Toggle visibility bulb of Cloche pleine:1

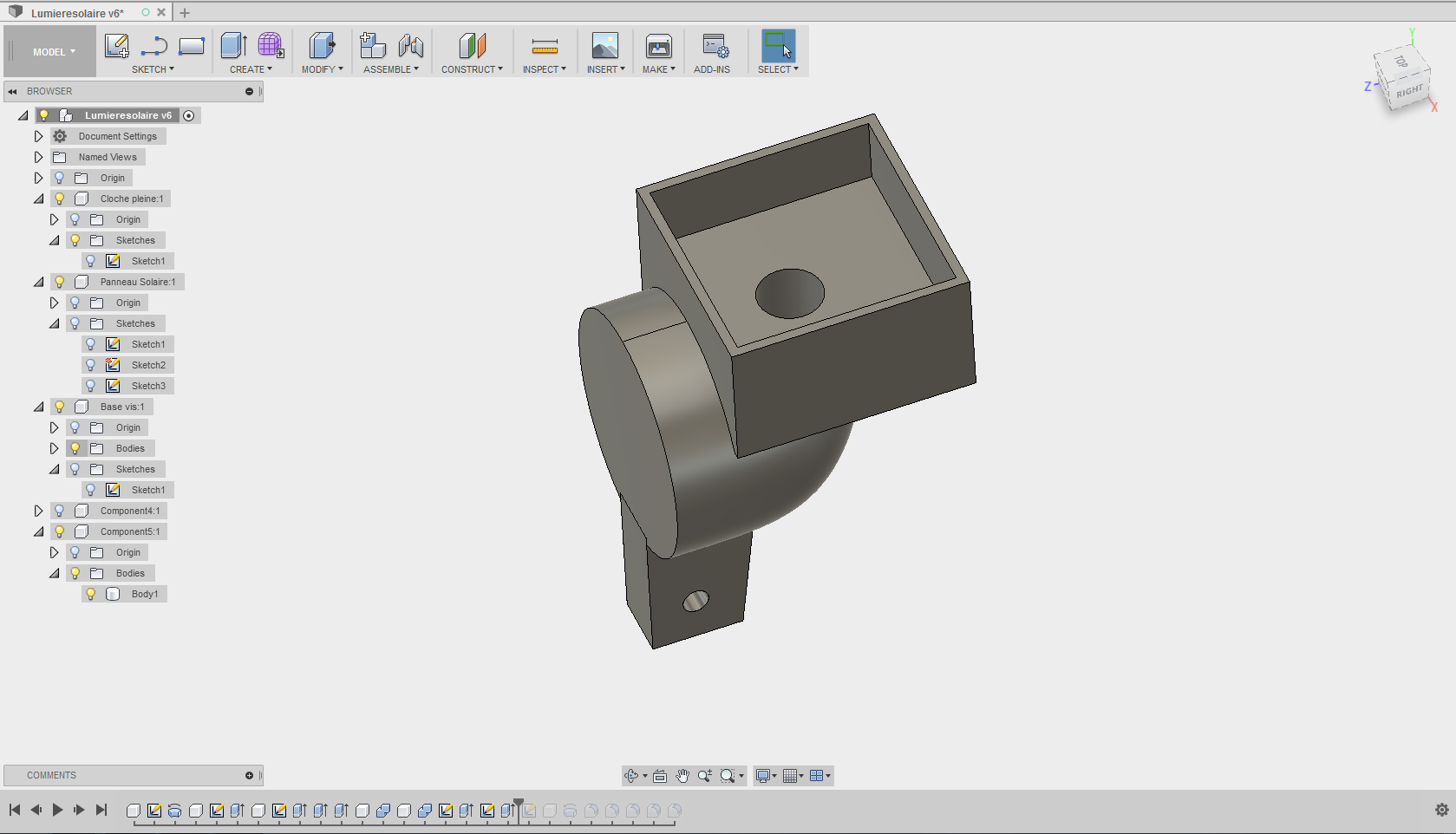[60, 199]
